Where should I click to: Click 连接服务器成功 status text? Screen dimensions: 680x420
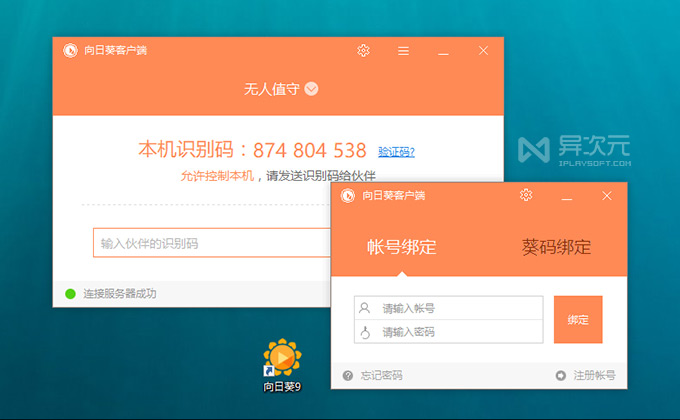(x=120, y=294)
